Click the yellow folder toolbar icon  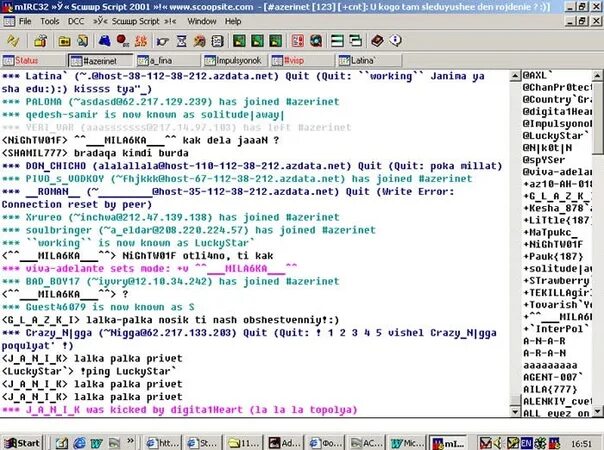64,40
